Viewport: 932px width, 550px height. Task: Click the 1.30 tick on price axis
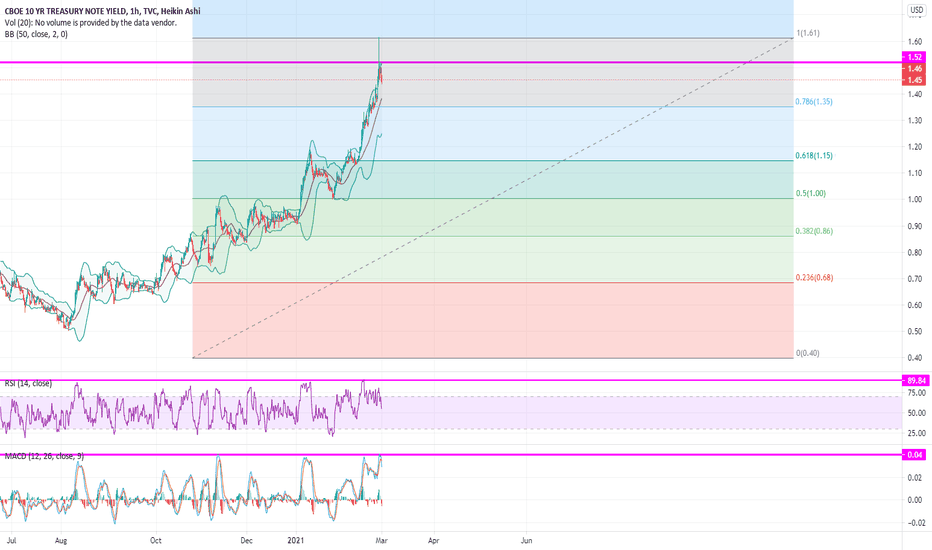915,121
